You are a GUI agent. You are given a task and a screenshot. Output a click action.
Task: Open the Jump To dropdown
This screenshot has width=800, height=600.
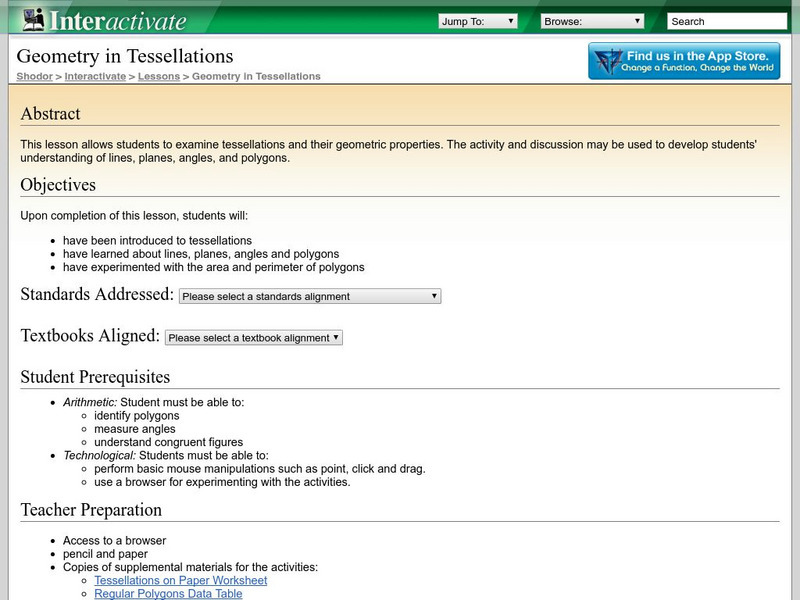click(x=478, y=21)
